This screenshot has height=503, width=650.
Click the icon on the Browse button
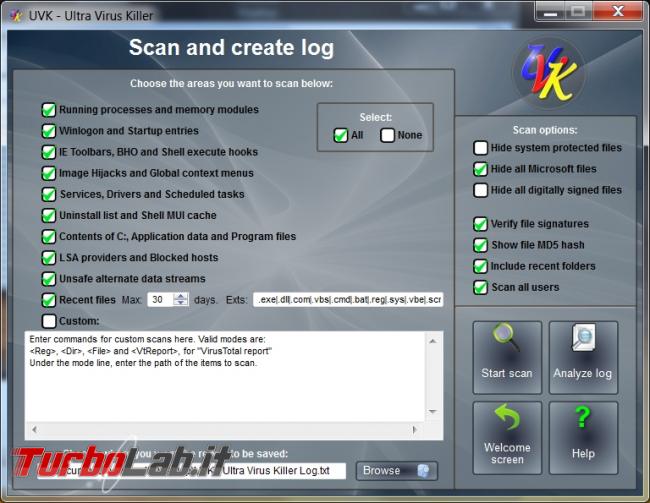(423, 471)
